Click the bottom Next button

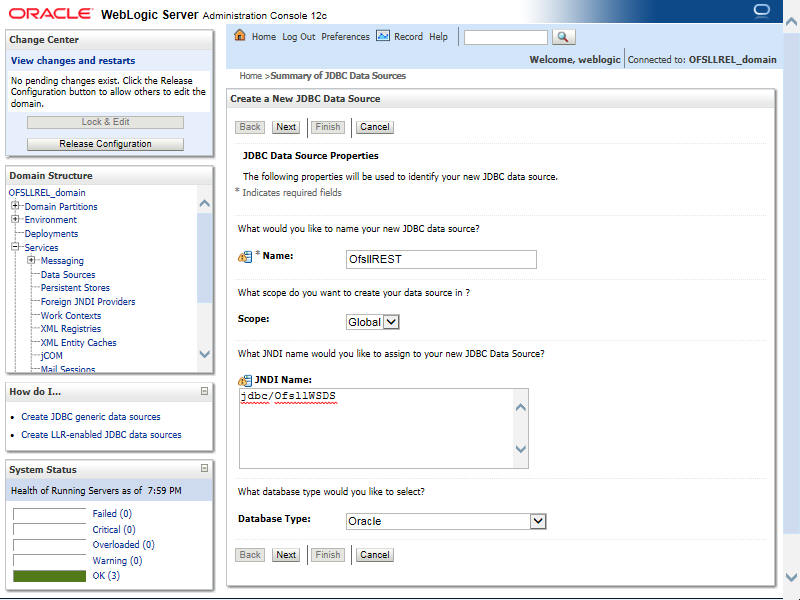click(286, 555)
